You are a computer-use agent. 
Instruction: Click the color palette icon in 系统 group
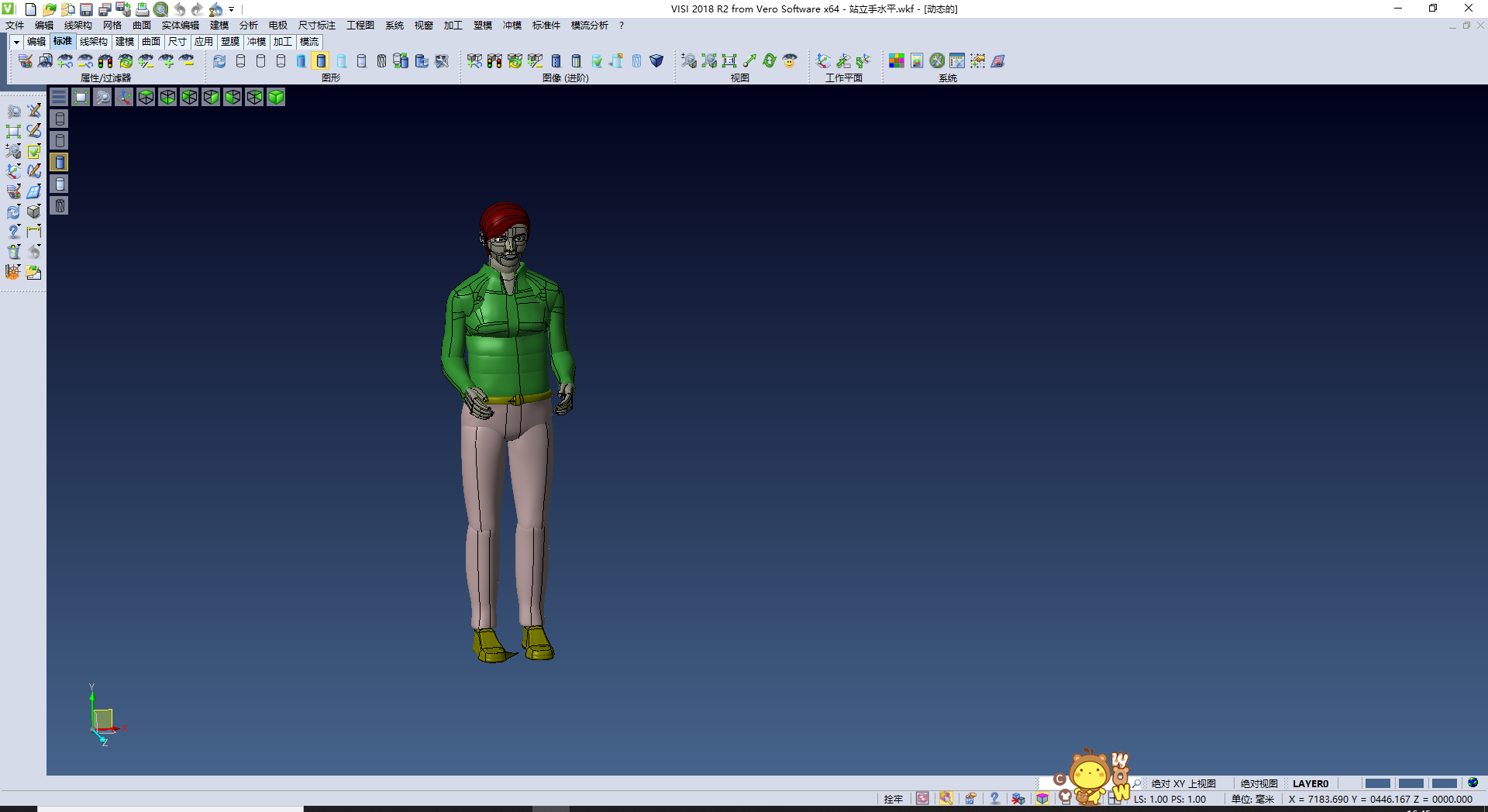click(x=896, y=60)
